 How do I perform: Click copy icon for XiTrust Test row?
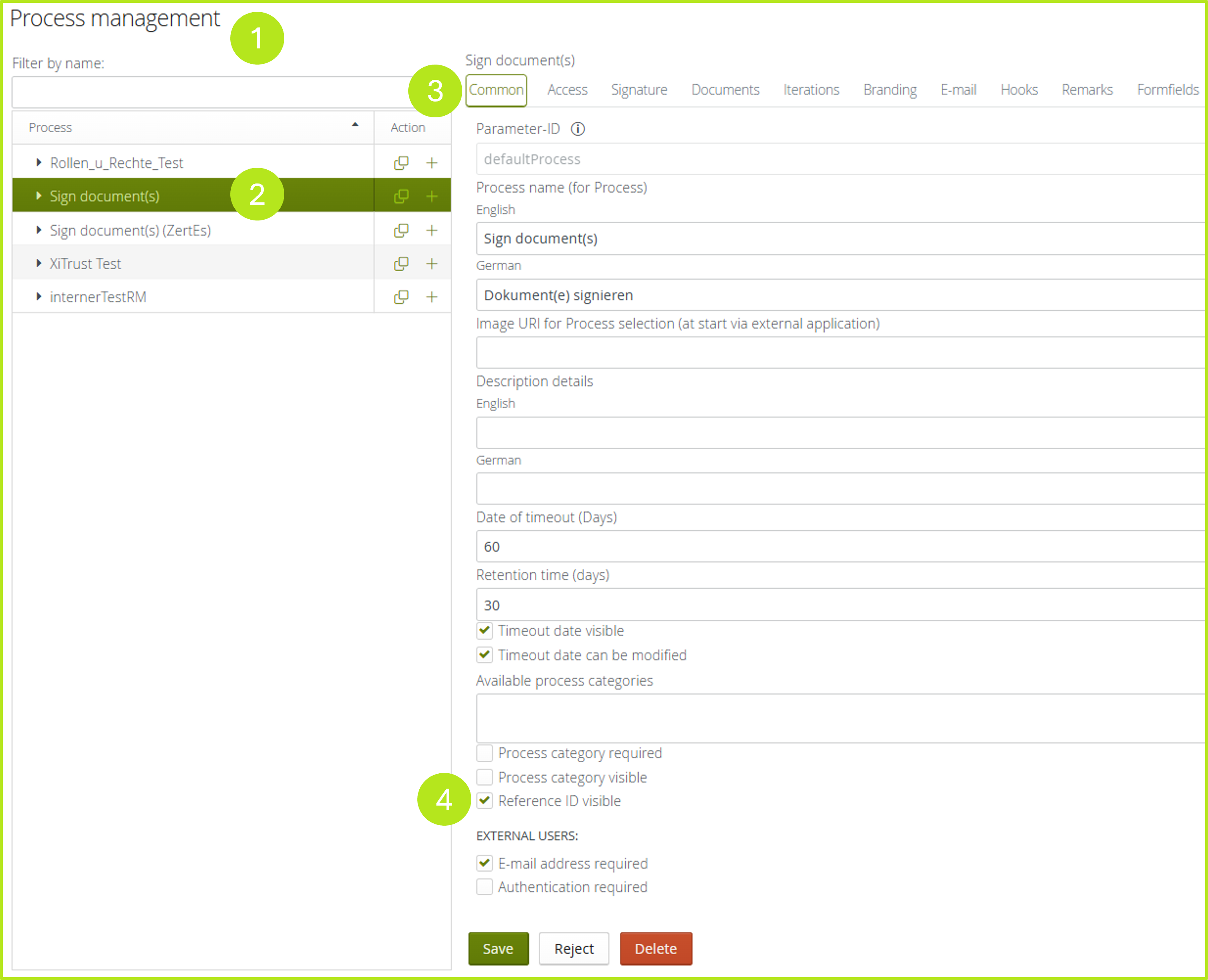tap(401, 264)
